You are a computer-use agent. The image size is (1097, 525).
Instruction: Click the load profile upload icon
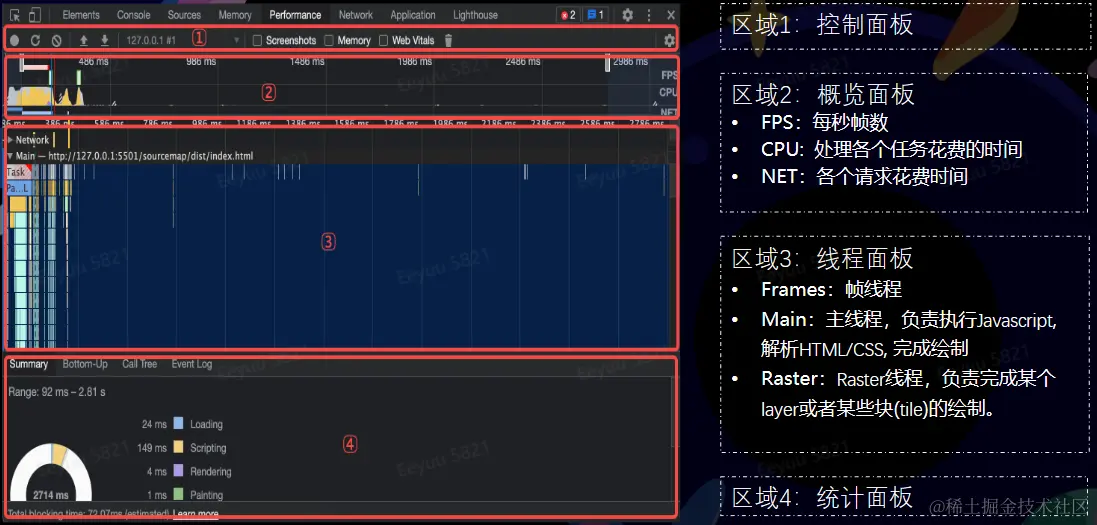(83, 41)
